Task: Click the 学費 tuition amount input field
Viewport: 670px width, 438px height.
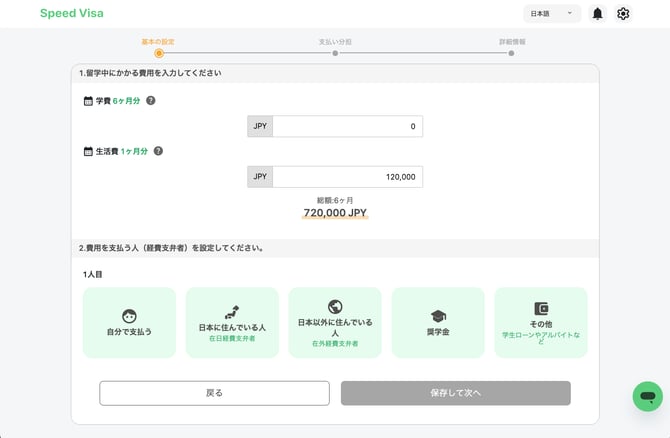Action: coord(348,126)
